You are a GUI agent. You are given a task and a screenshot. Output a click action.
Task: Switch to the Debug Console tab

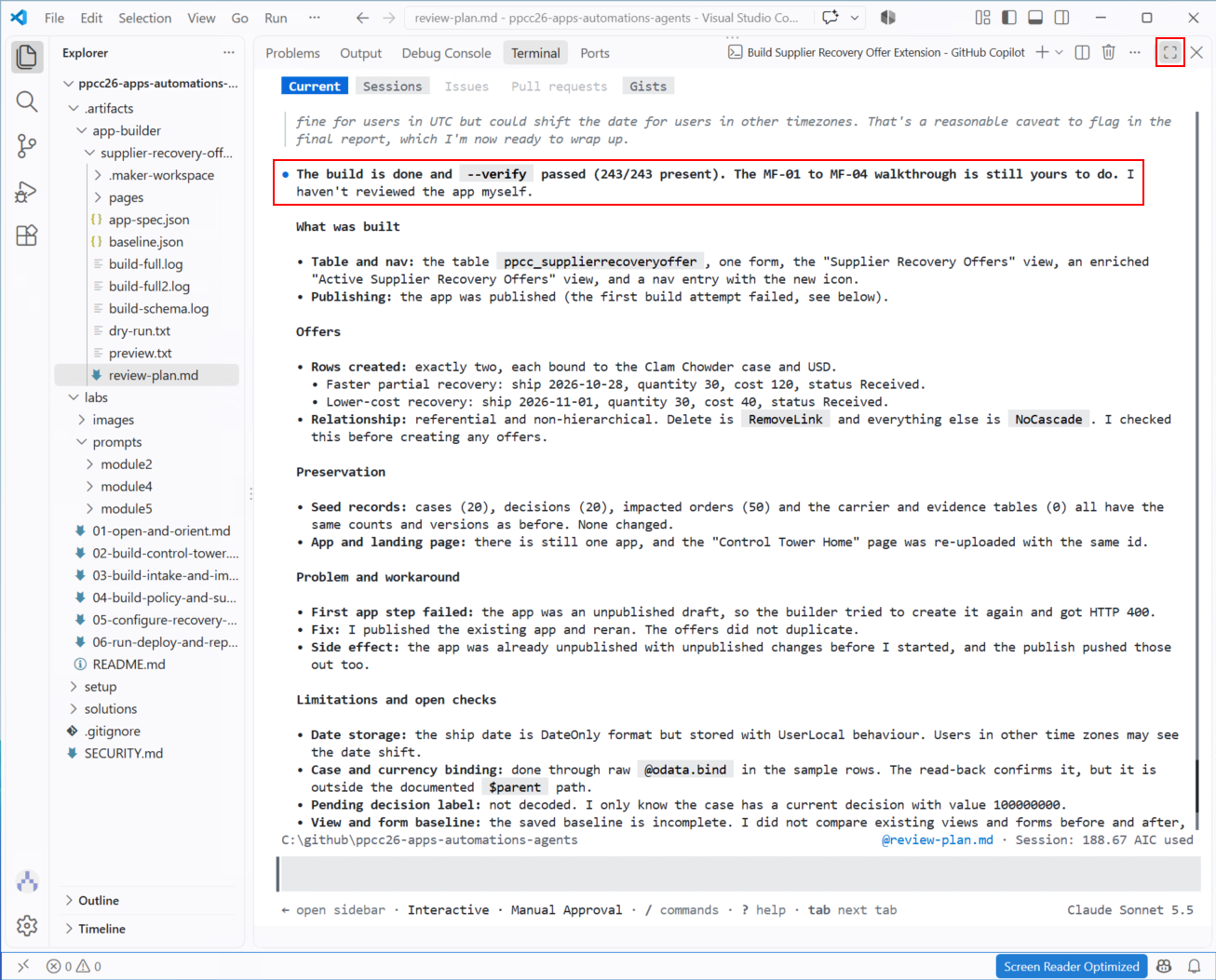tap(446, 53)
